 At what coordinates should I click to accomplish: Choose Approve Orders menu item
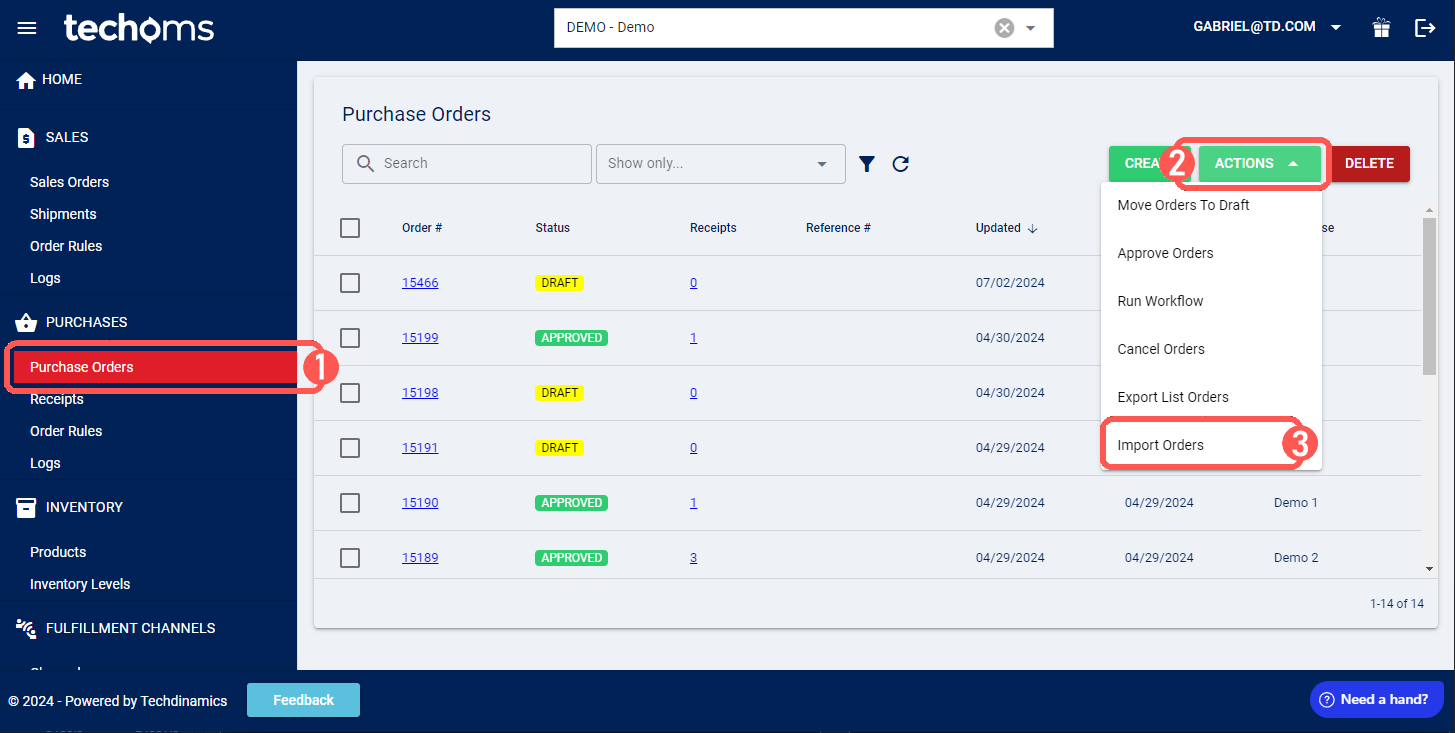pyautogui.click(x=1211, y=253)
